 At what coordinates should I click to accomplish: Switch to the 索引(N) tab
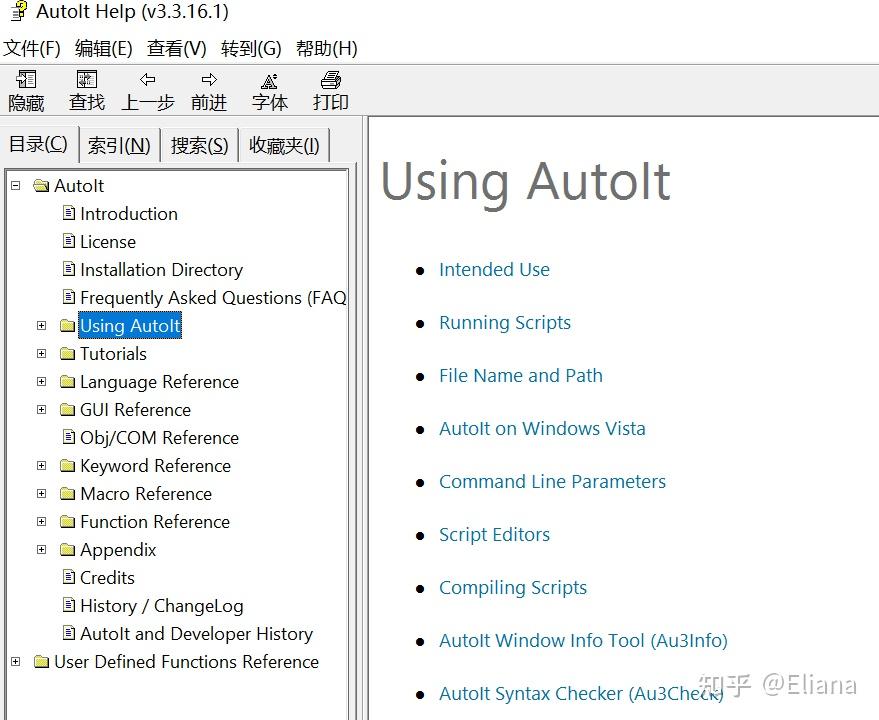(x=118, y=145)
